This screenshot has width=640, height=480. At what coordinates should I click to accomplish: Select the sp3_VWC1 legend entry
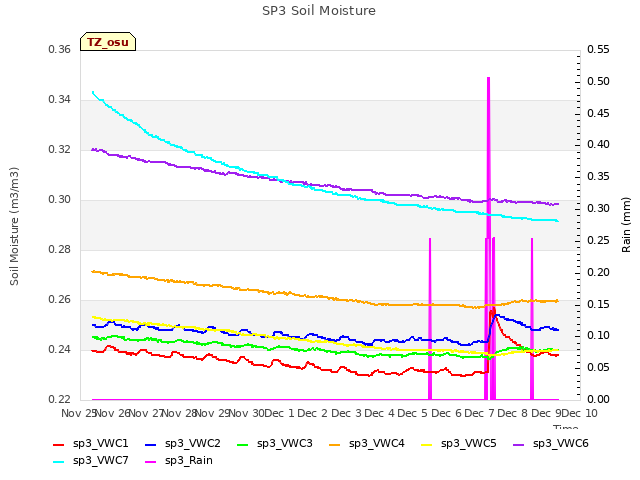point(91,444)
